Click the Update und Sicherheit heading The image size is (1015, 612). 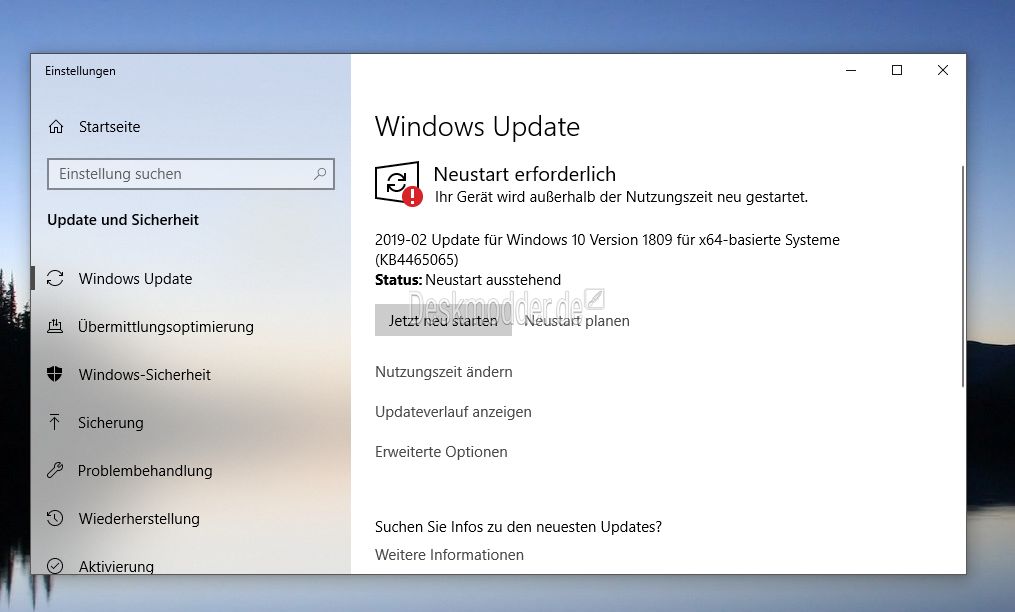point(123,220)
